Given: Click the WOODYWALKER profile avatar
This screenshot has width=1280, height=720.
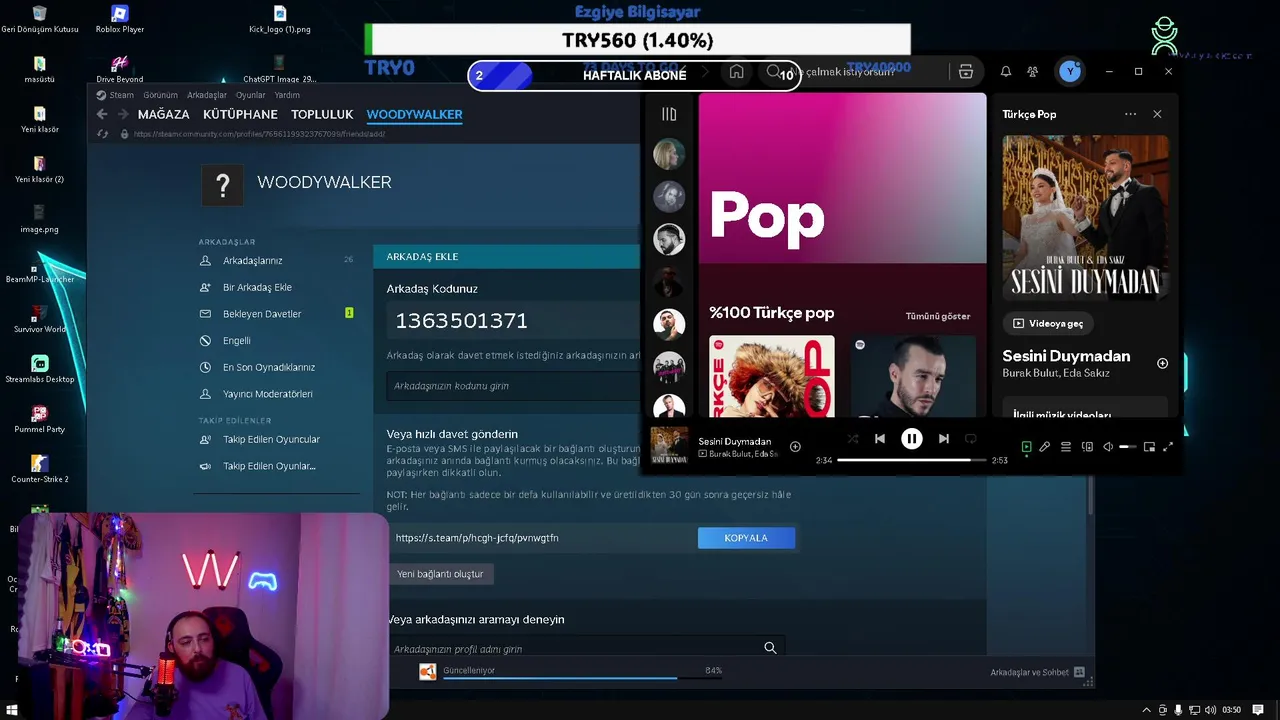Looking at the screenshot, I should click(222, 185).
